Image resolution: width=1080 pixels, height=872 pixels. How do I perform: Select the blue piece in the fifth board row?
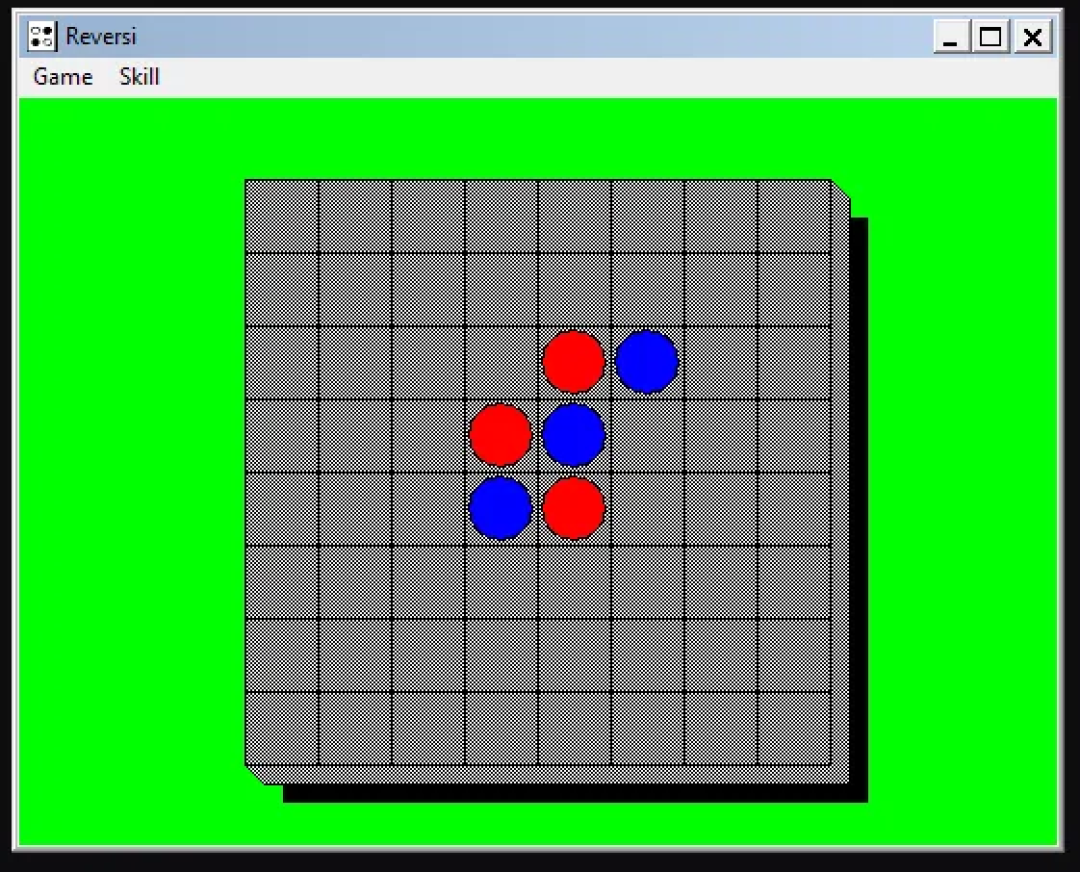[501, 508]
